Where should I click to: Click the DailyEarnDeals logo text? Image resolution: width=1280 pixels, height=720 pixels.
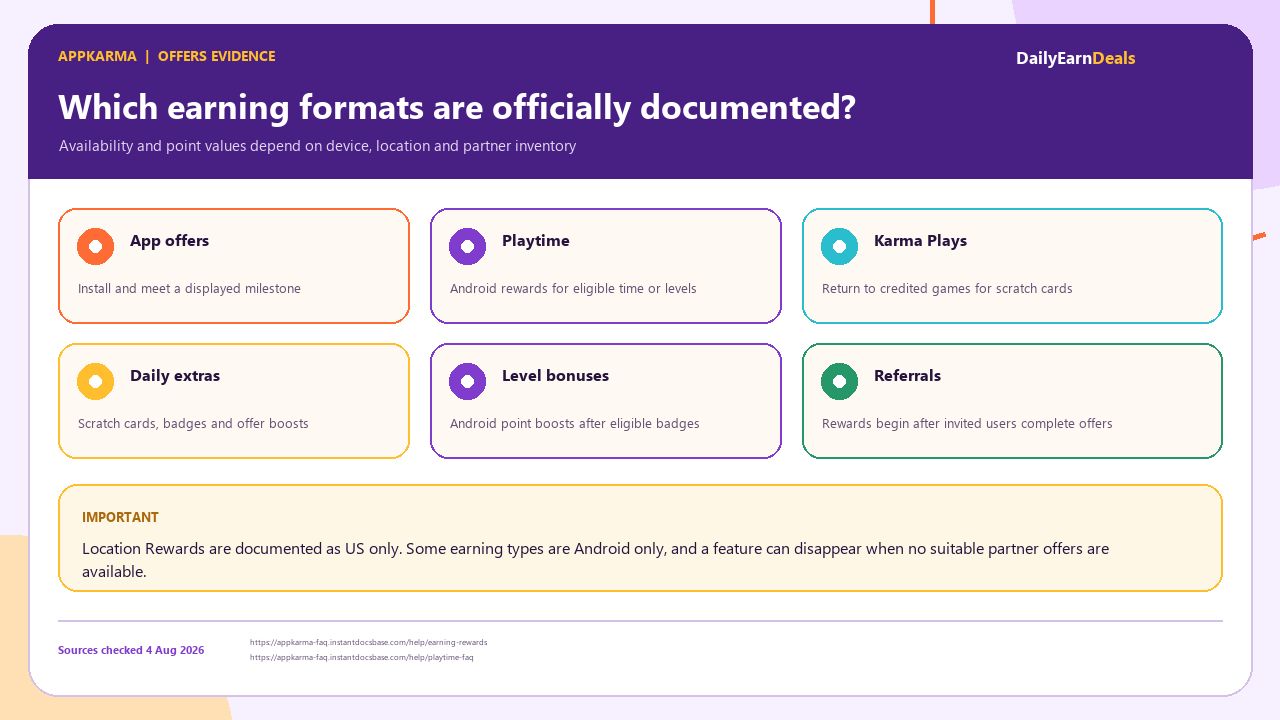click(x=1076, y=58)
